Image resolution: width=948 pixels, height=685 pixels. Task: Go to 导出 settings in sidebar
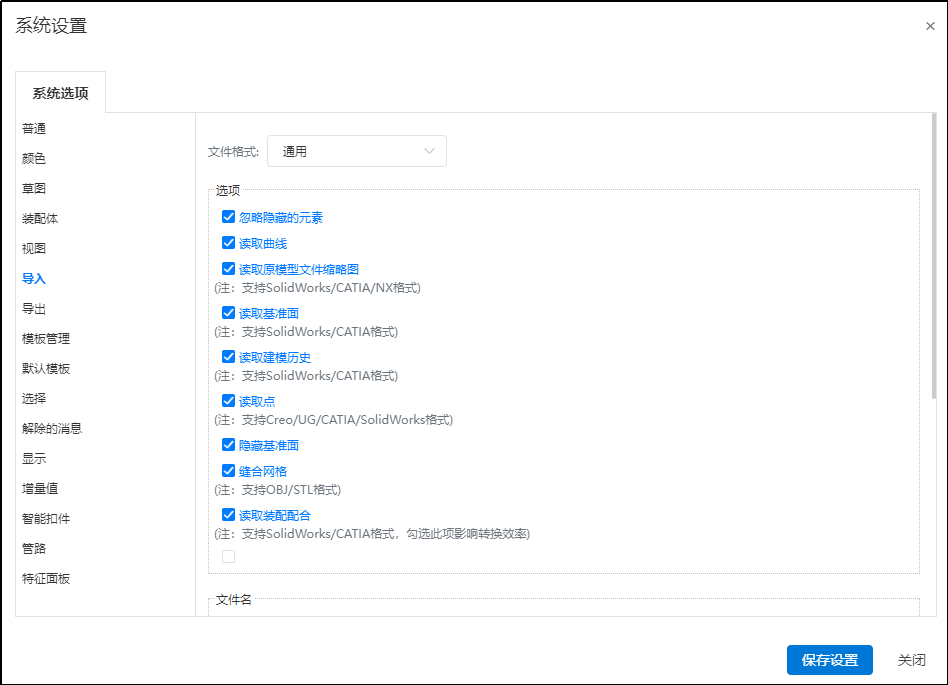click(34, 309)
